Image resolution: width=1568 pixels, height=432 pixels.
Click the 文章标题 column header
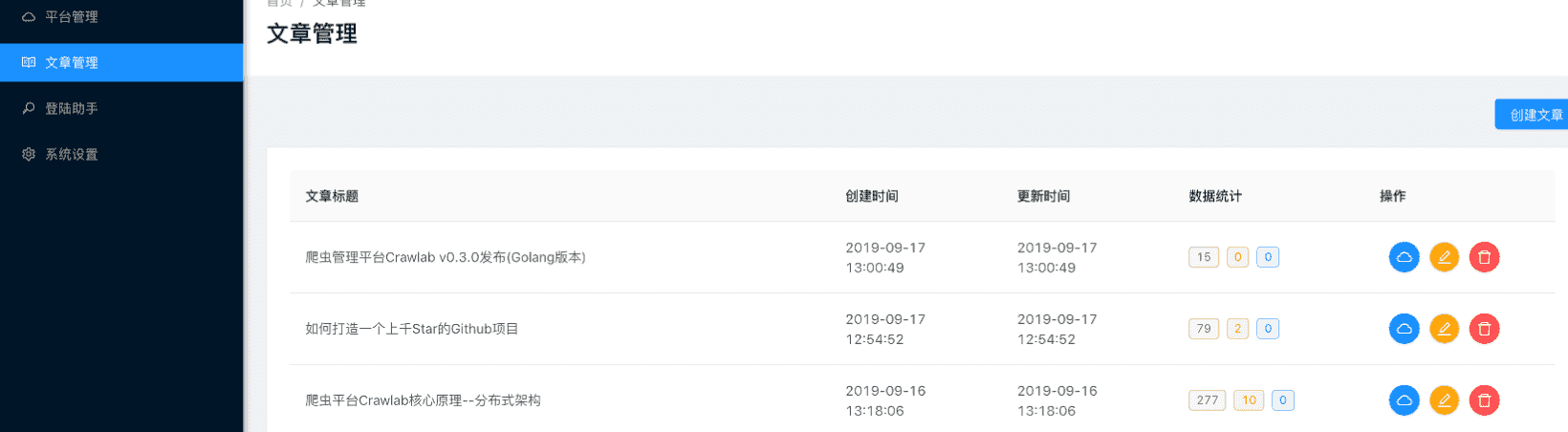(x=332, y=196)
